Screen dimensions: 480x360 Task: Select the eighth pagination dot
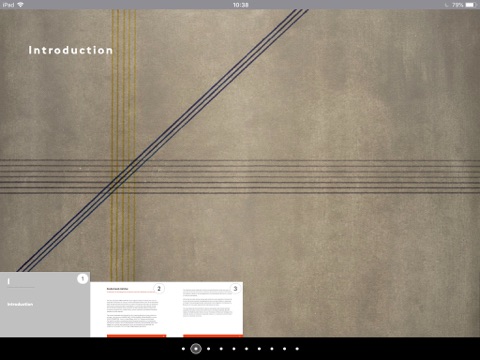pyautogui.click(x=272, y=349)
